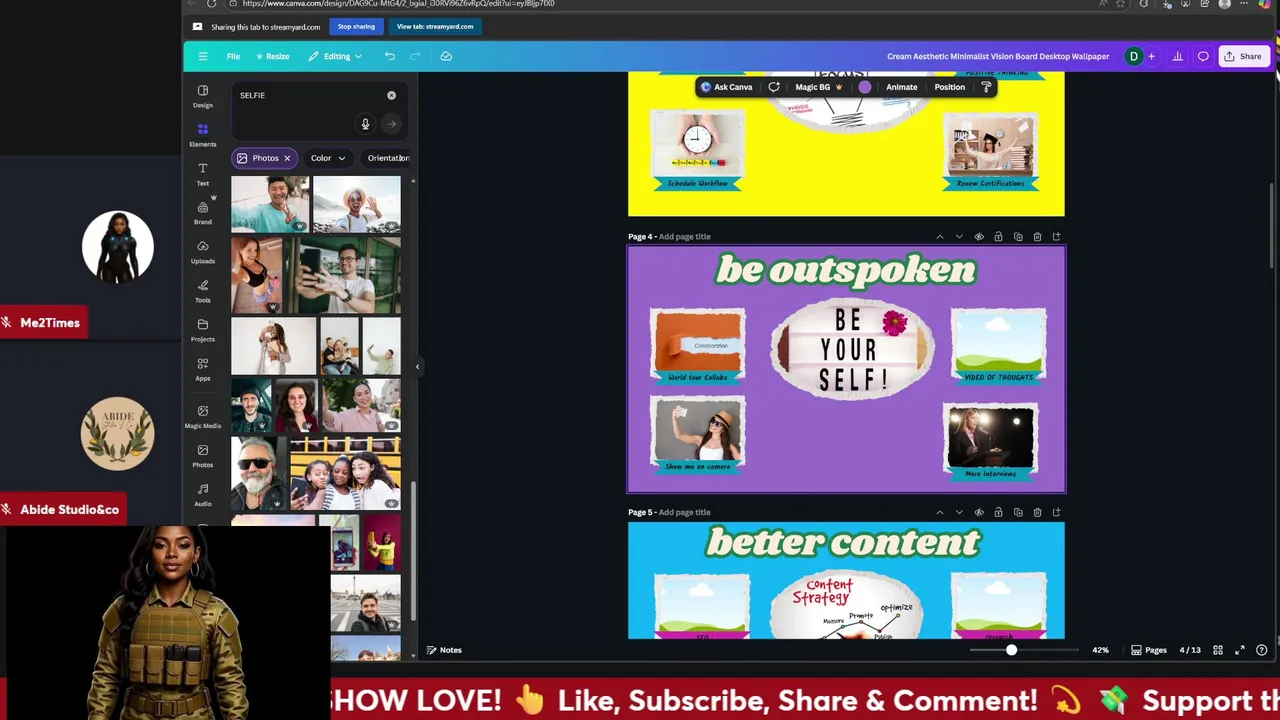The height and width of the screenshot is (720, 1280).
Task: Click the redo arrow
Action: [416, 56]
